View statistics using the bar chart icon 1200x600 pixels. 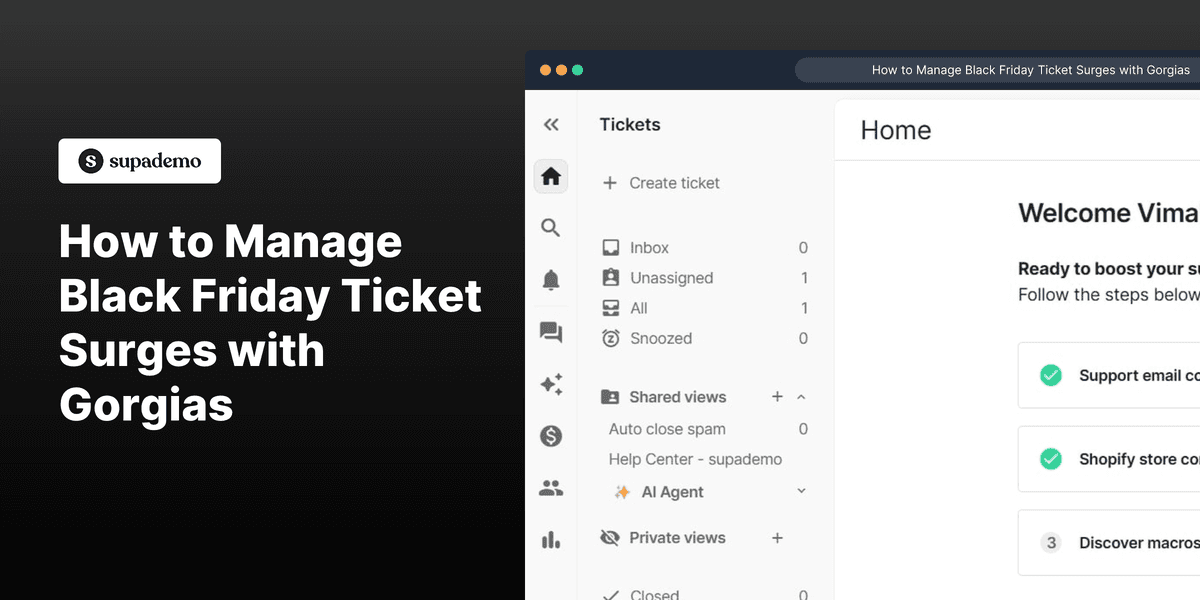click(x=550, y=540)
